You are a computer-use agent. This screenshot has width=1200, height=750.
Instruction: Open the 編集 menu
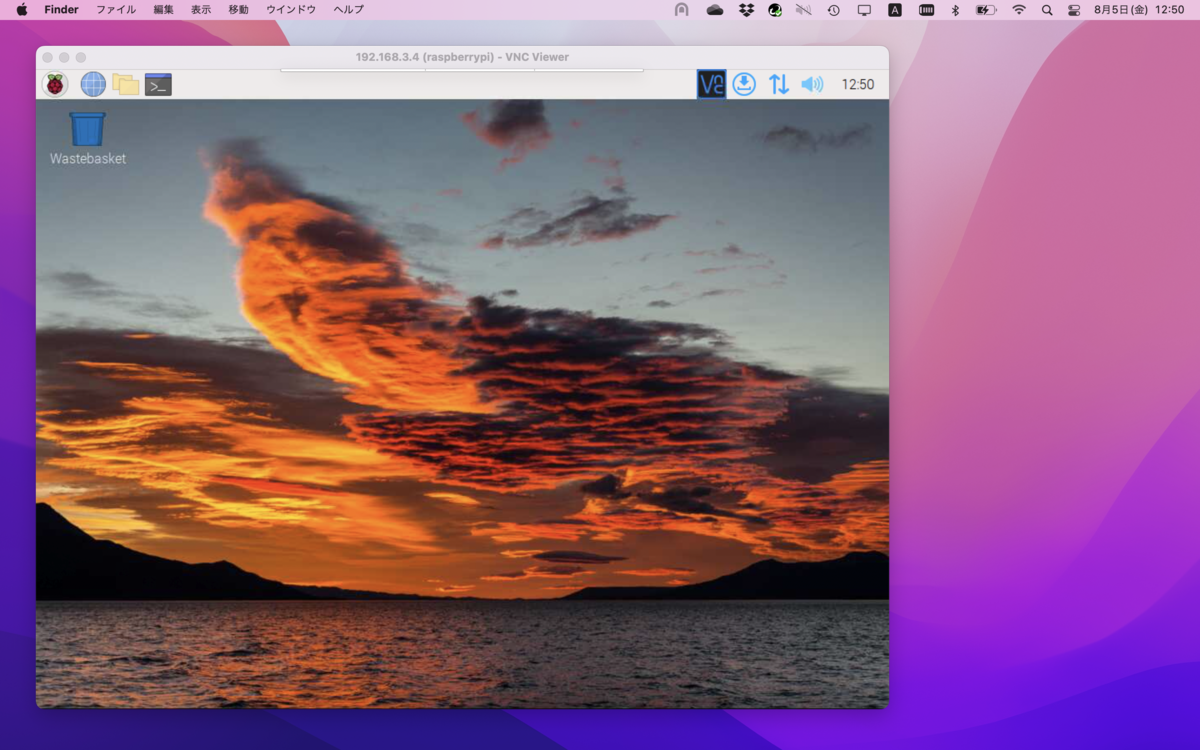tap(163, 10)
